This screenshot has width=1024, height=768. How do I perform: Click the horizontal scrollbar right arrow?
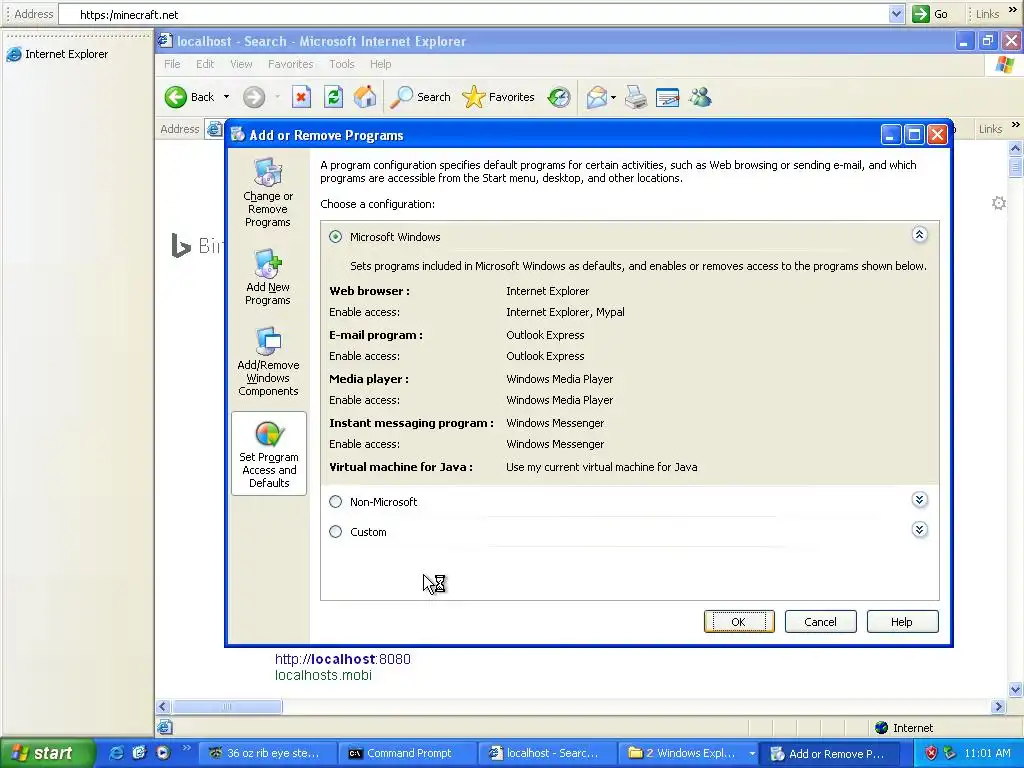tap(998, 707)
